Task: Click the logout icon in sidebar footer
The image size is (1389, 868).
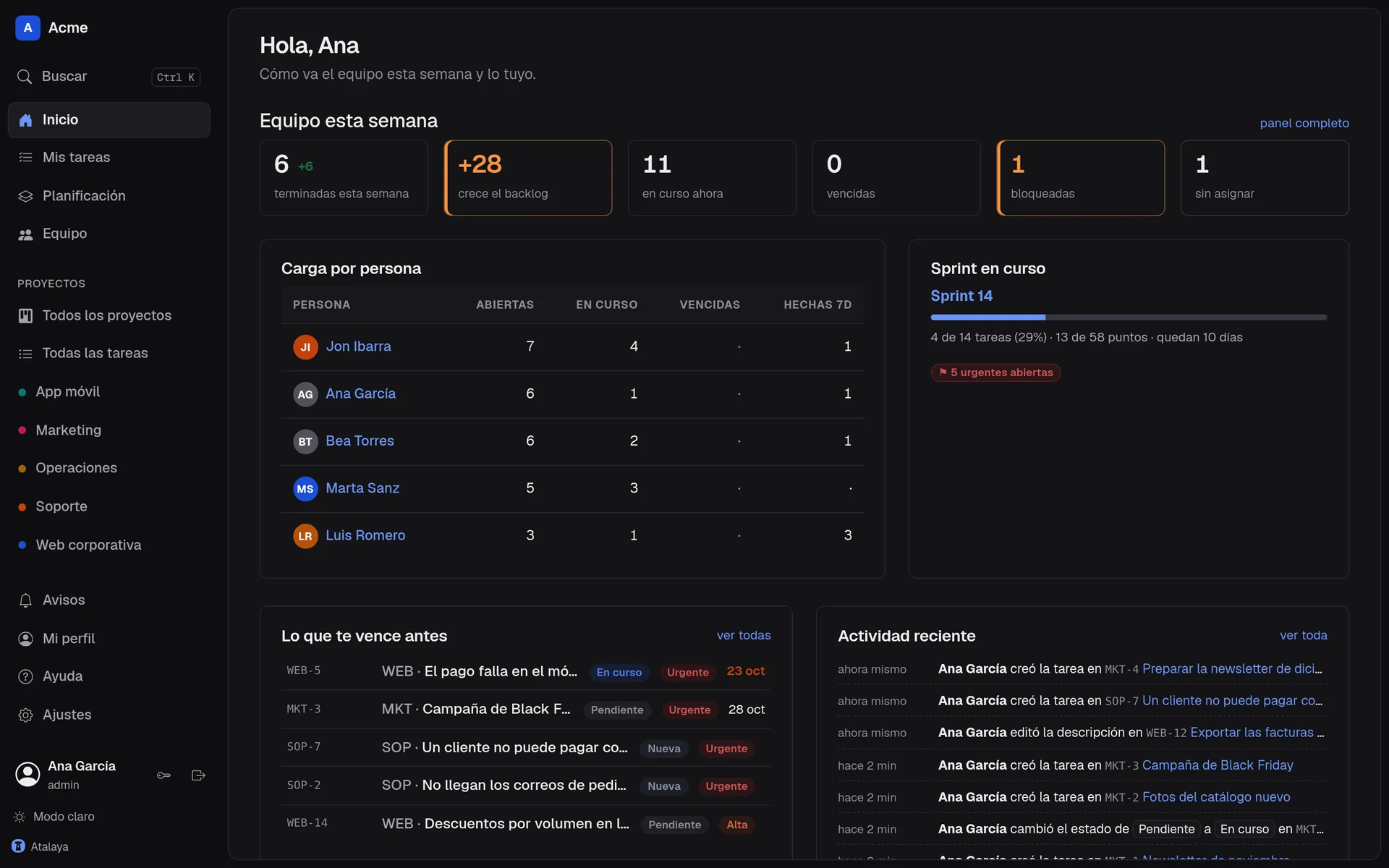Action: pyautogui.click(x=198, y=775)
